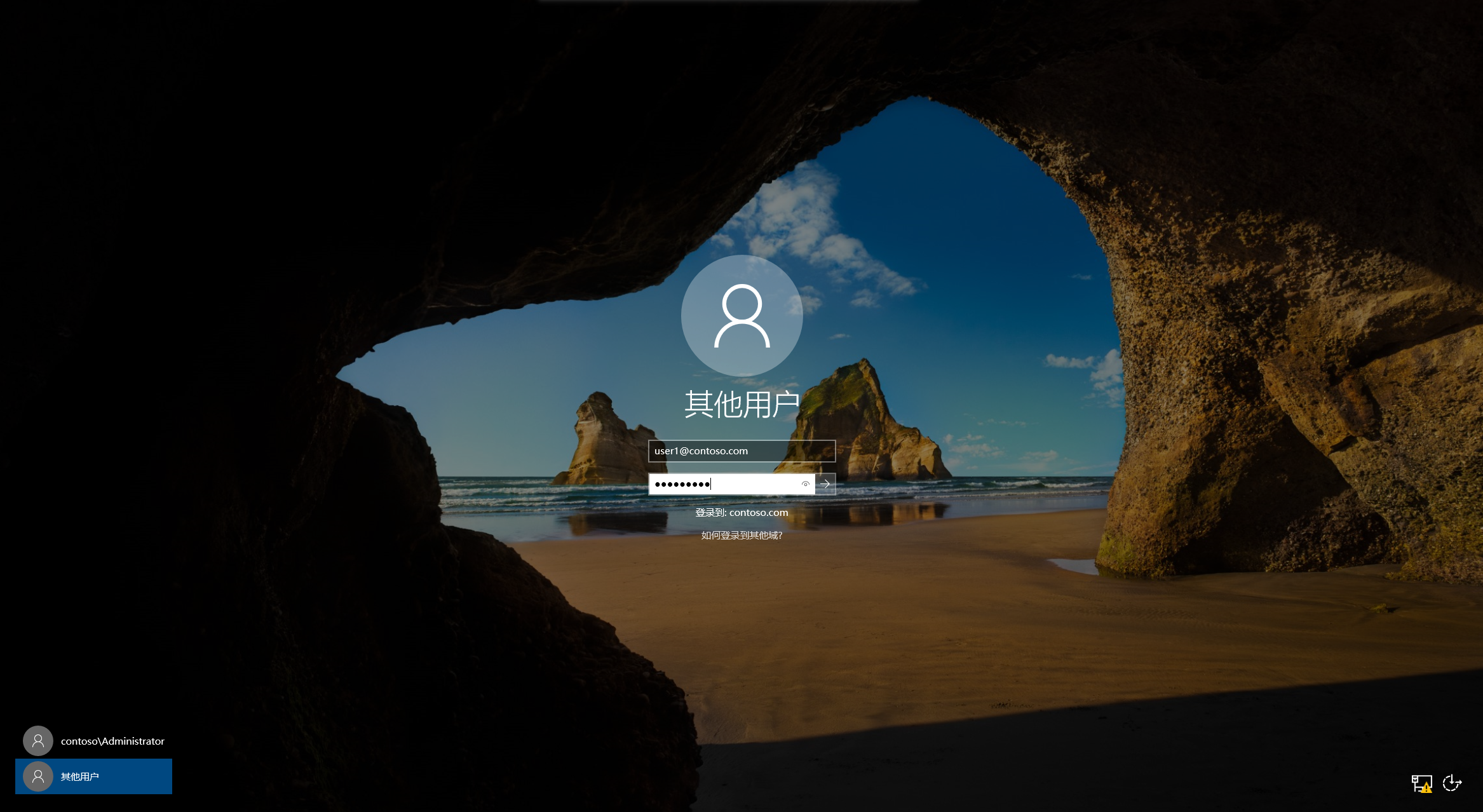This screenshot has width=1483, height=812.
Task: Click empty area of highlighted 其他用户 tile
Action: pyautogui.click(x=137, y=776)
